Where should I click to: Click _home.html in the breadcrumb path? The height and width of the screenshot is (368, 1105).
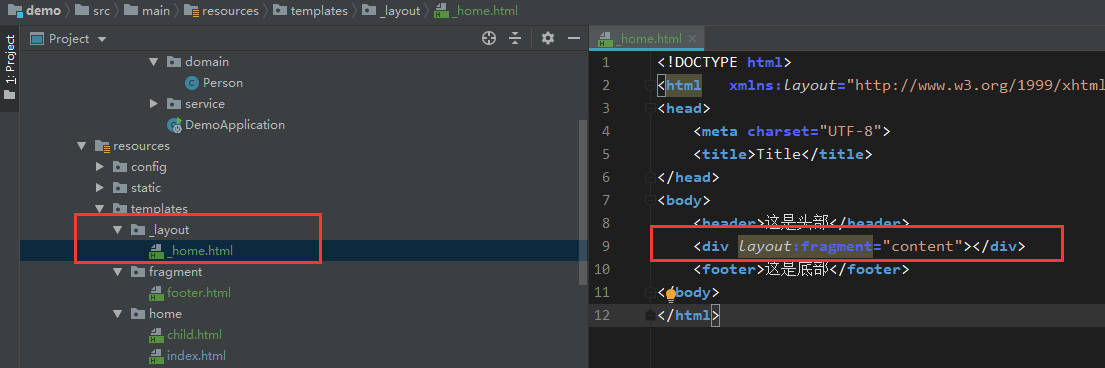pos(476,11)
